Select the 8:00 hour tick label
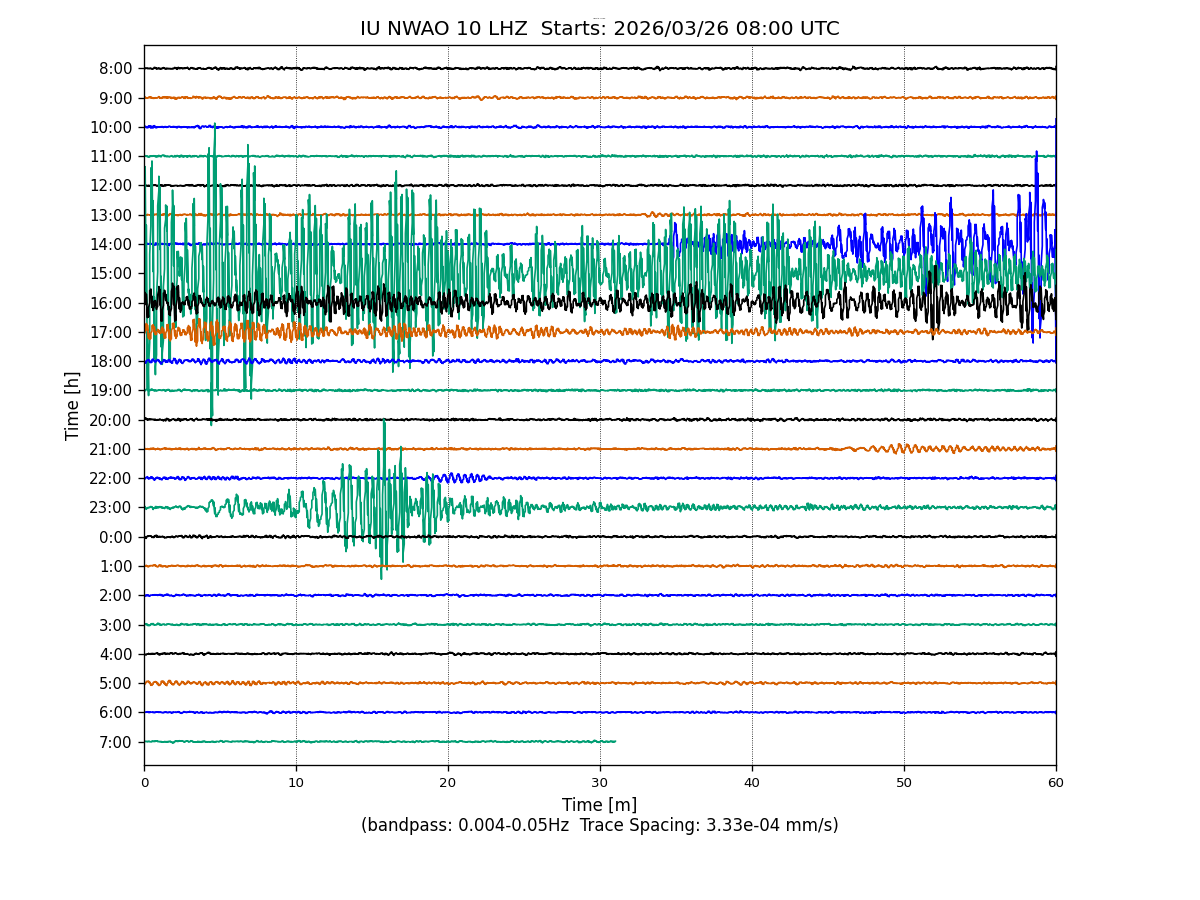 (115, 69)
